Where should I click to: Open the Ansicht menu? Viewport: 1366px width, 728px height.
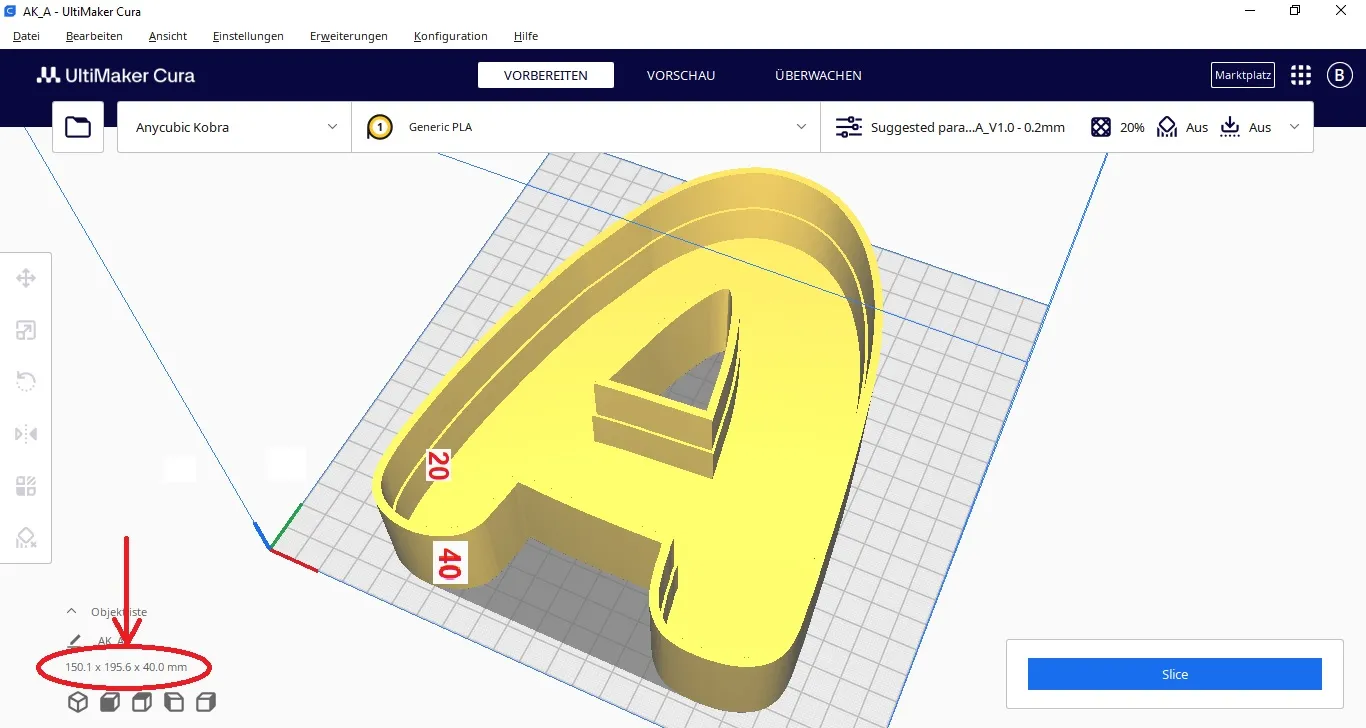click(x=168, y=36)
